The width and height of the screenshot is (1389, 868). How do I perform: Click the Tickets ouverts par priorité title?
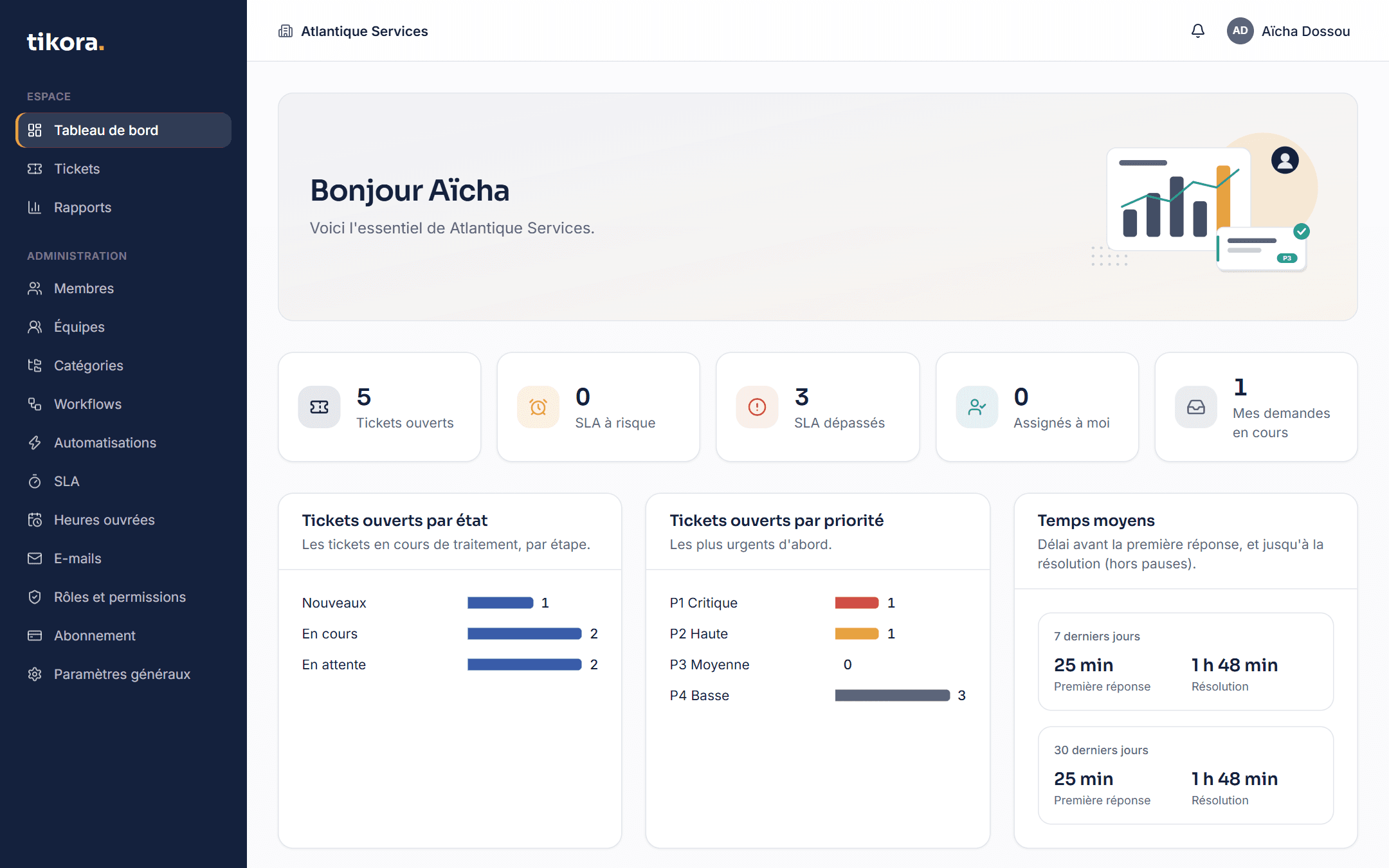click(x=776, y=521)
